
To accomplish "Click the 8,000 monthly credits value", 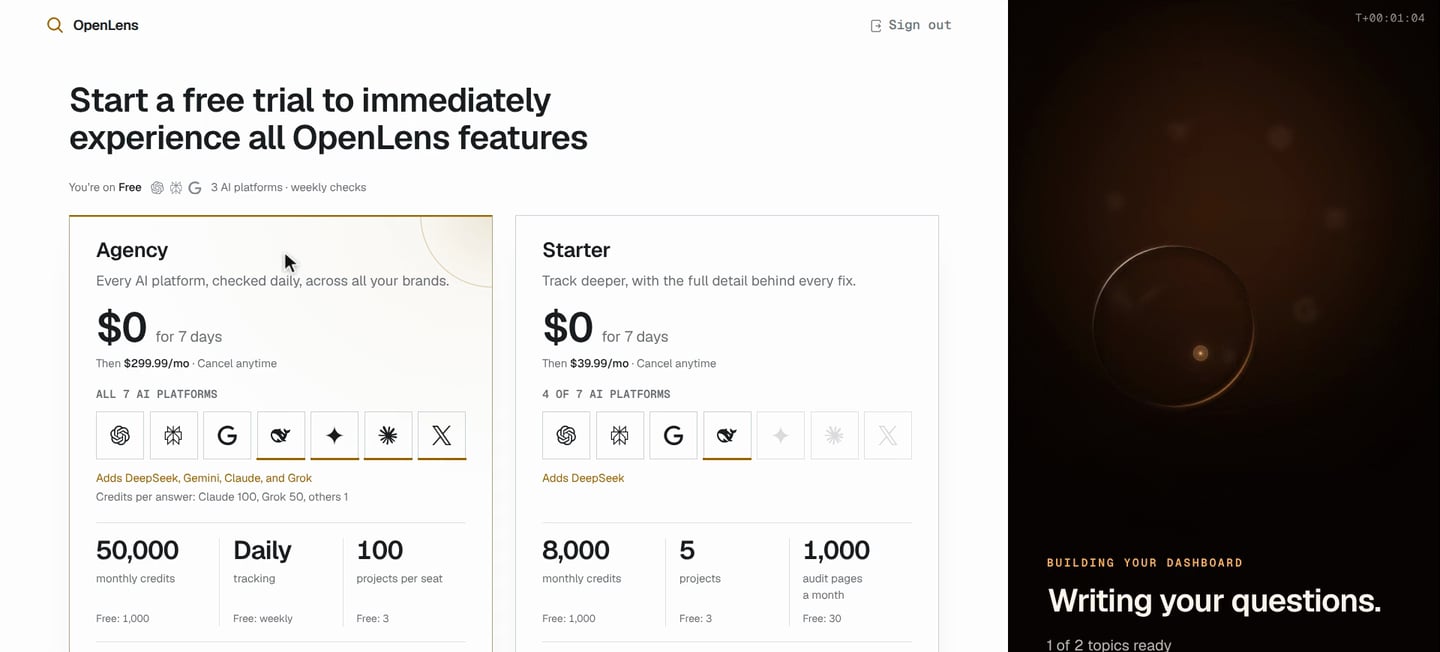I will pyautogui.click(x=576, y=550).
